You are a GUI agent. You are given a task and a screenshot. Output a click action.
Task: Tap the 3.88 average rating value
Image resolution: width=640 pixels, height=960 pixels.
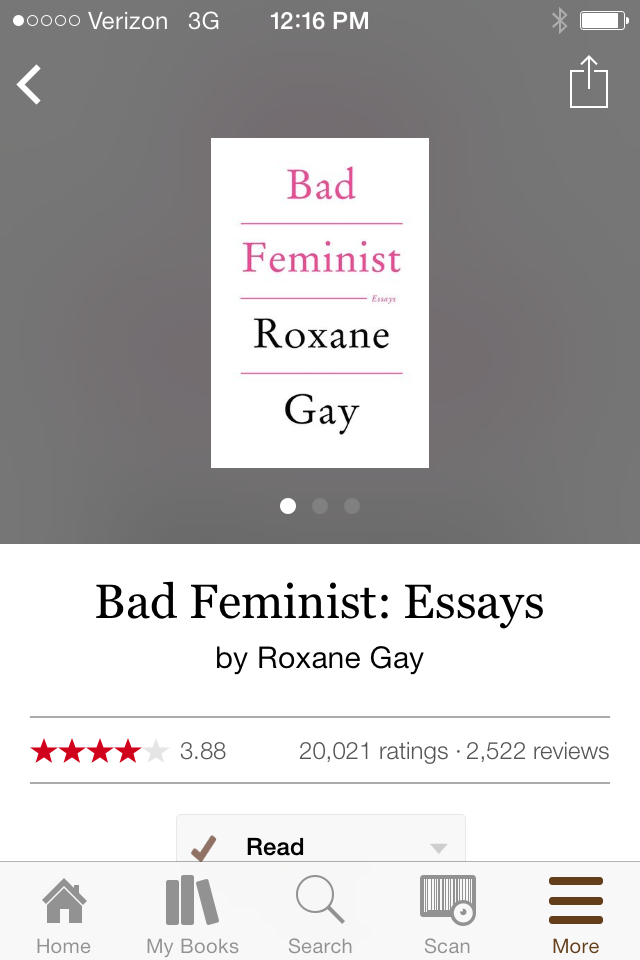point(203,751)
